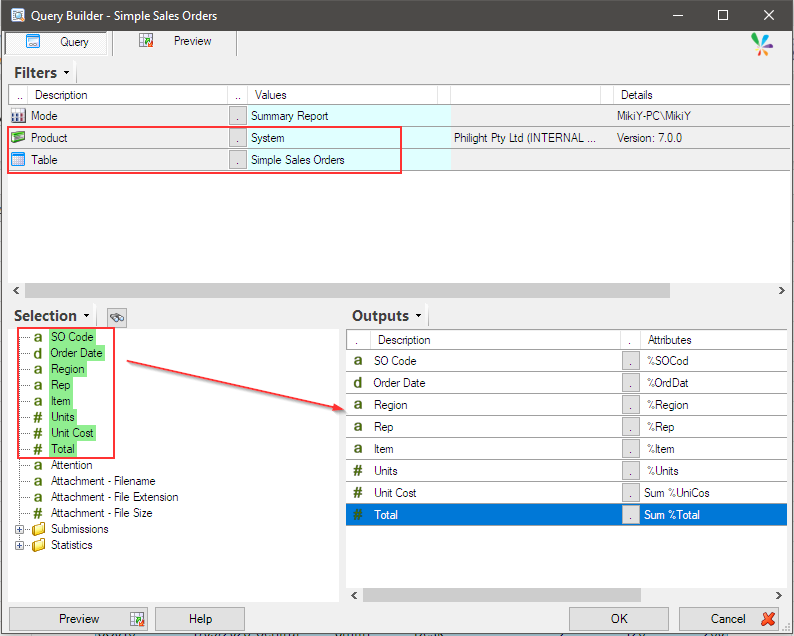This screenshot has width=794, height=636.
Task: Open the Mode value picker button
Action: (237, 116)
